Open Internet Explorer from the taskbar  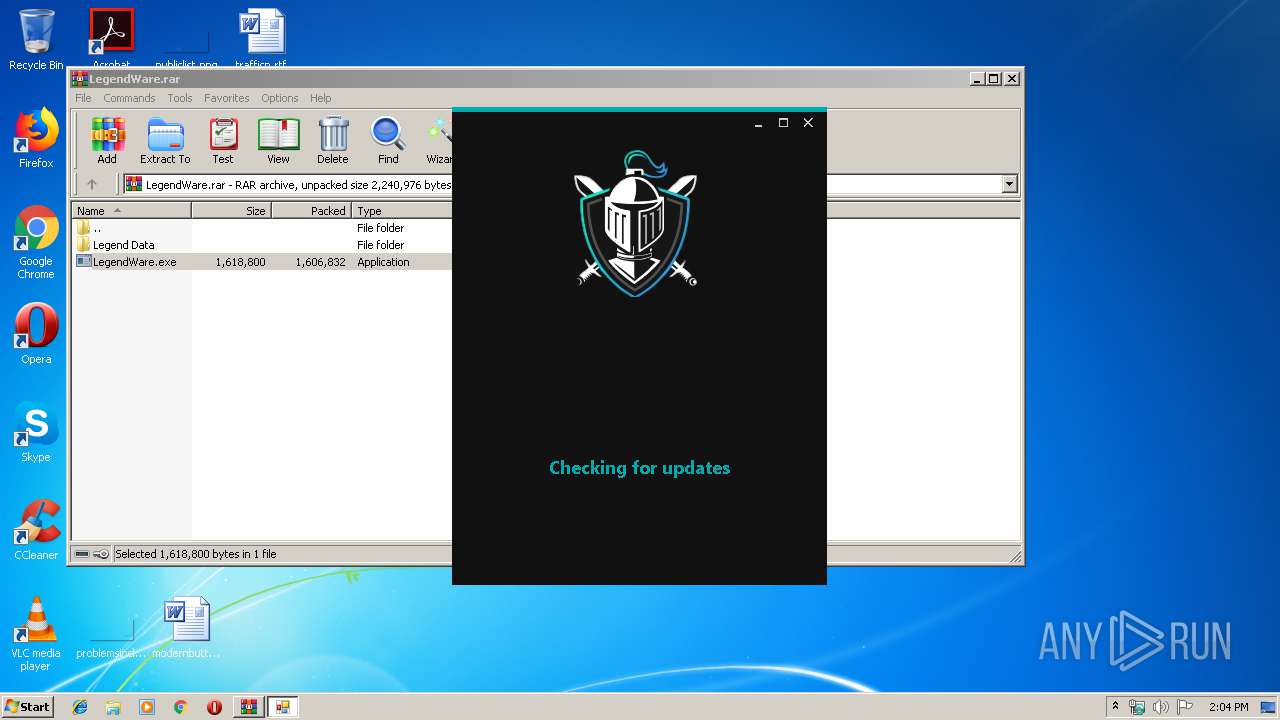tap(80, 707)
